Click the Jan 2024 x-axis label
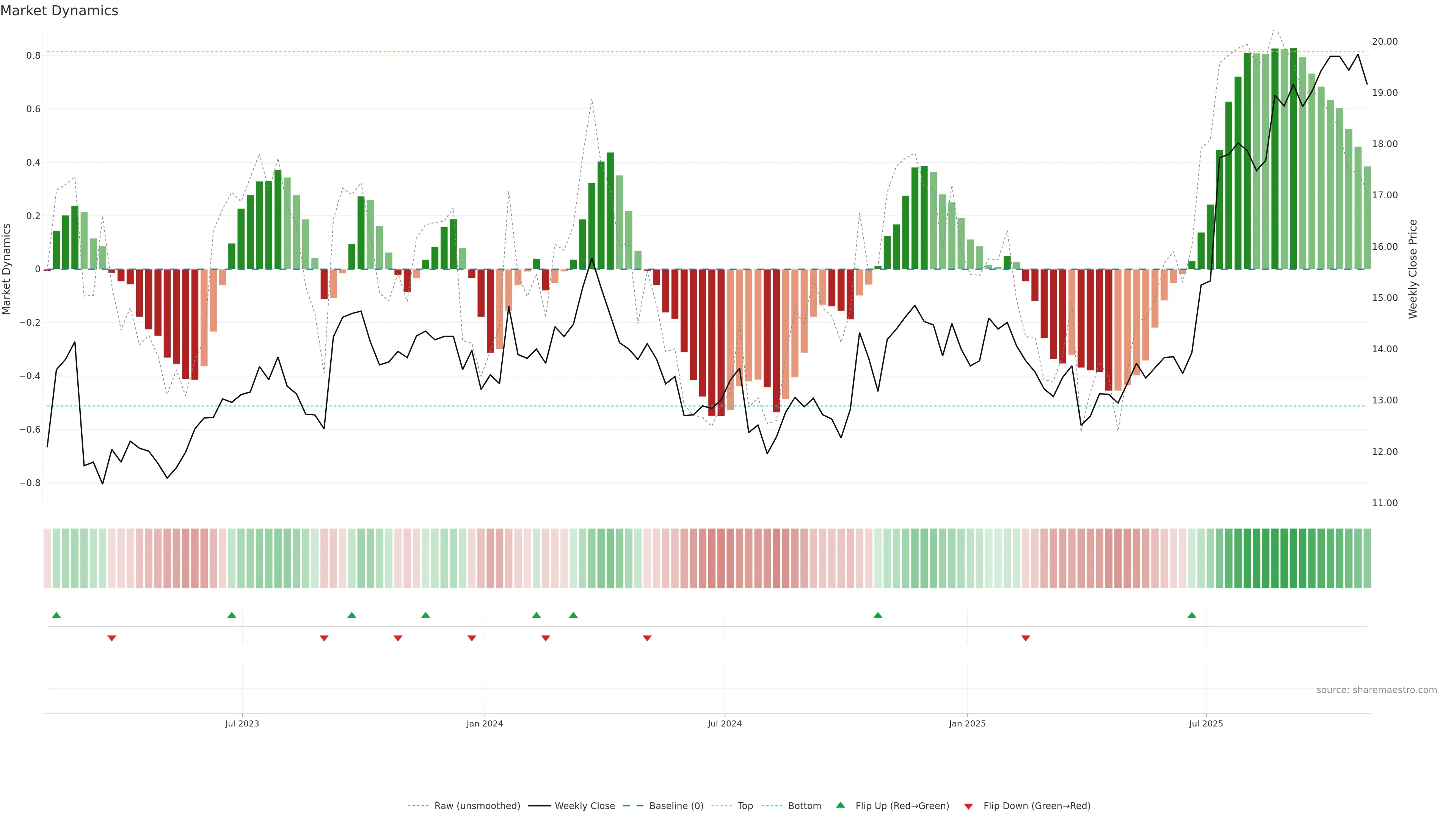 pos(485,723)
